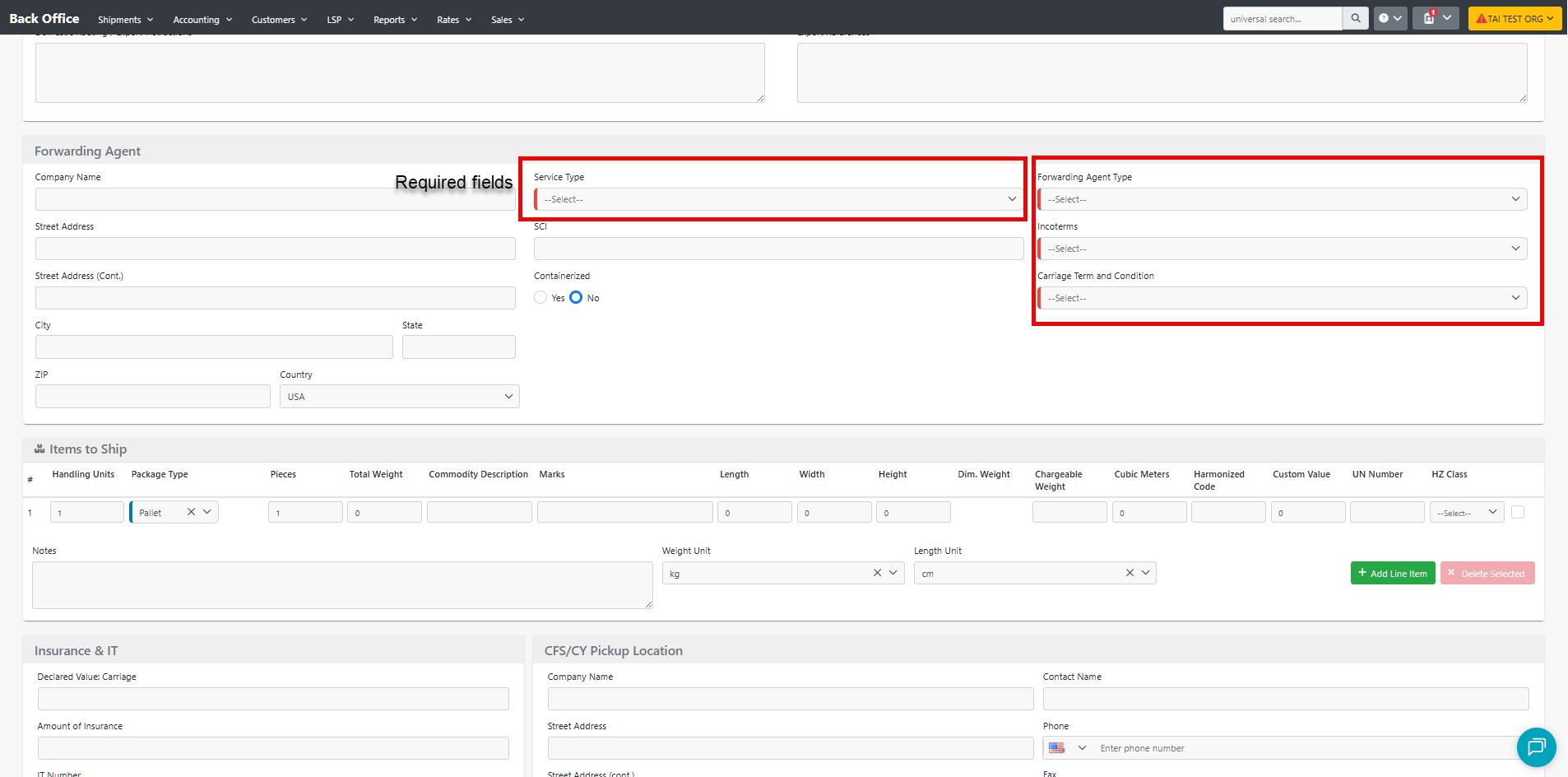The width and height of the screenshot is (1568, 777).
Task: Click the universal search magnifier icon
Action: coord(1355,18)
